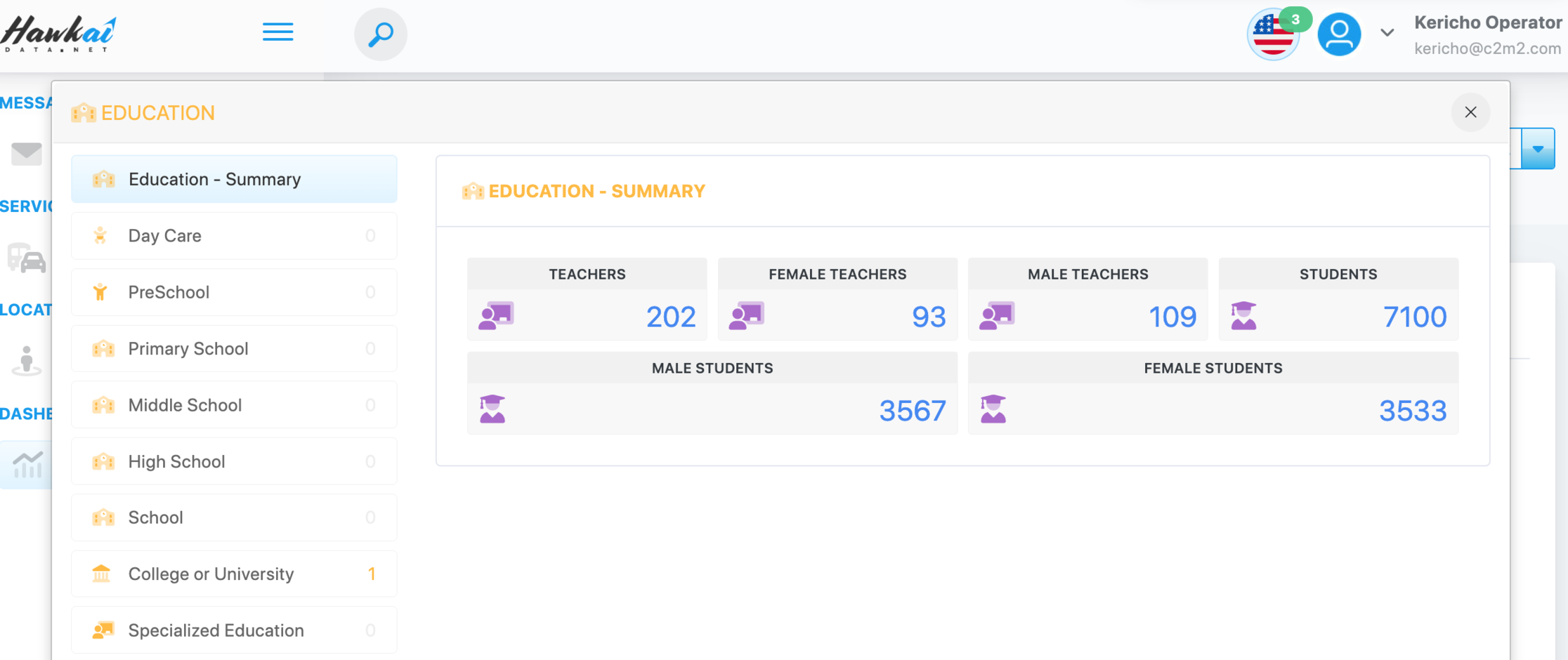Screen dimensions: 1568x660
Task: Click the Hawkai Data Net logo
Action: tap(58, 34)
